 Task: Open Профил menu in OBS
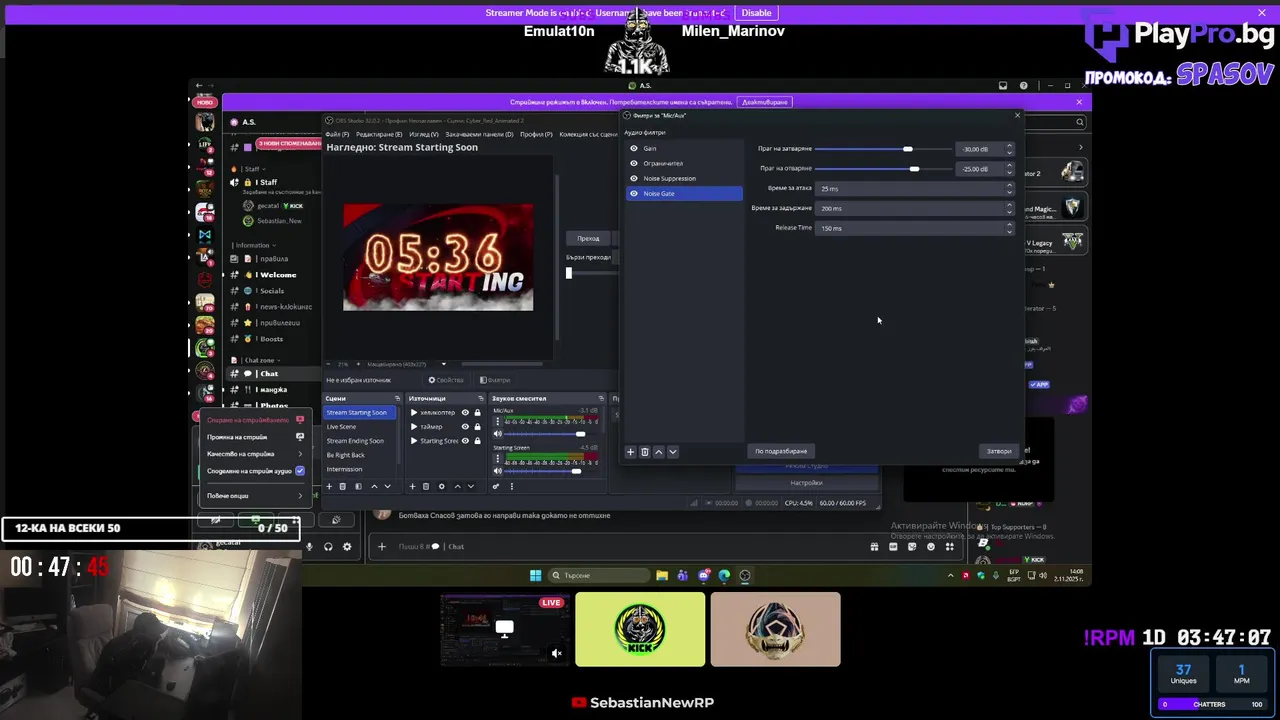click(536, 134)
